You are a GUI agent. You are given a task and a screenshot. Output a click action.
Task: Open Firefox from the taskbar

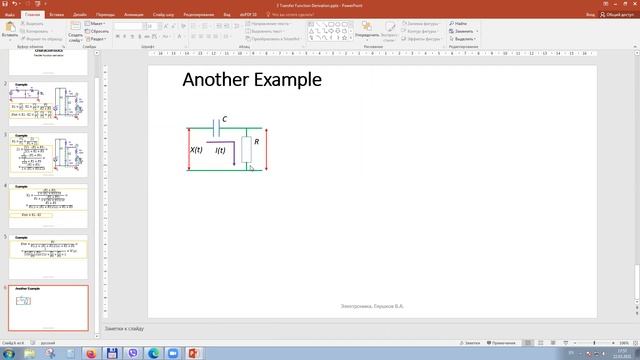pos(91,353)
